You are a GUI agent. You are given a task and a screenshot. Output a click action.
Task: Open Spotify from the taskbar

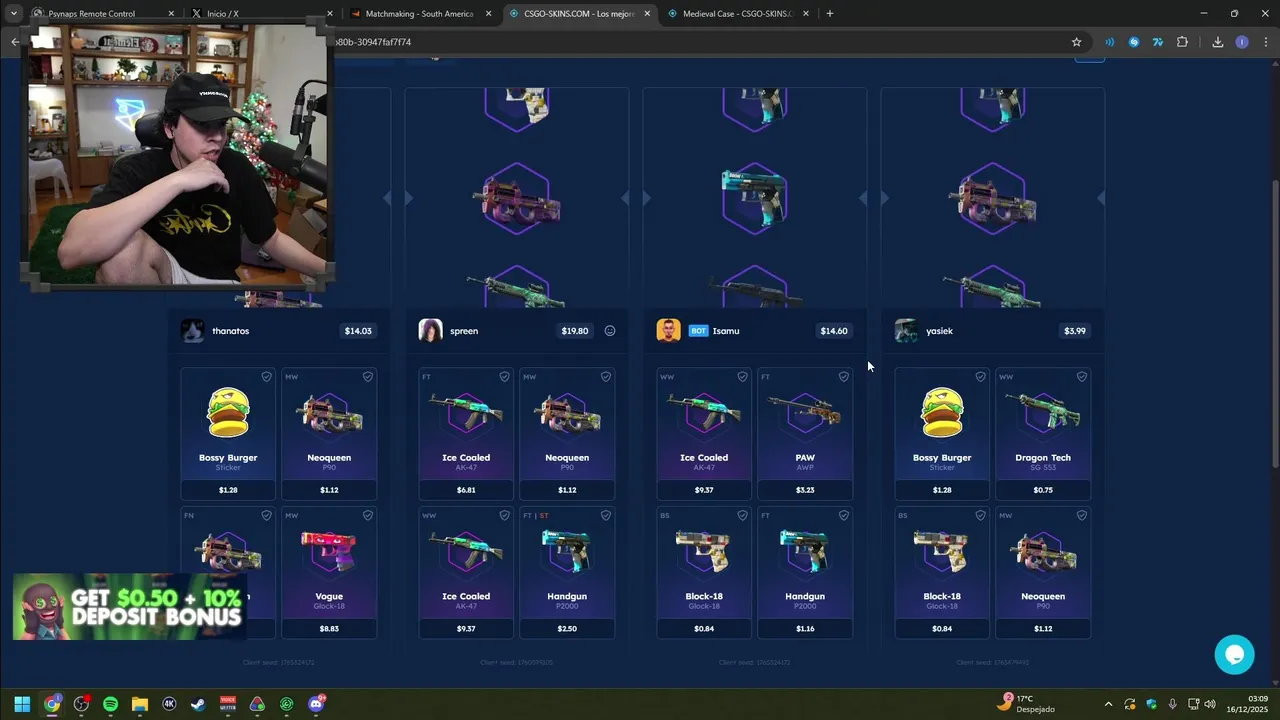point(111,704)
